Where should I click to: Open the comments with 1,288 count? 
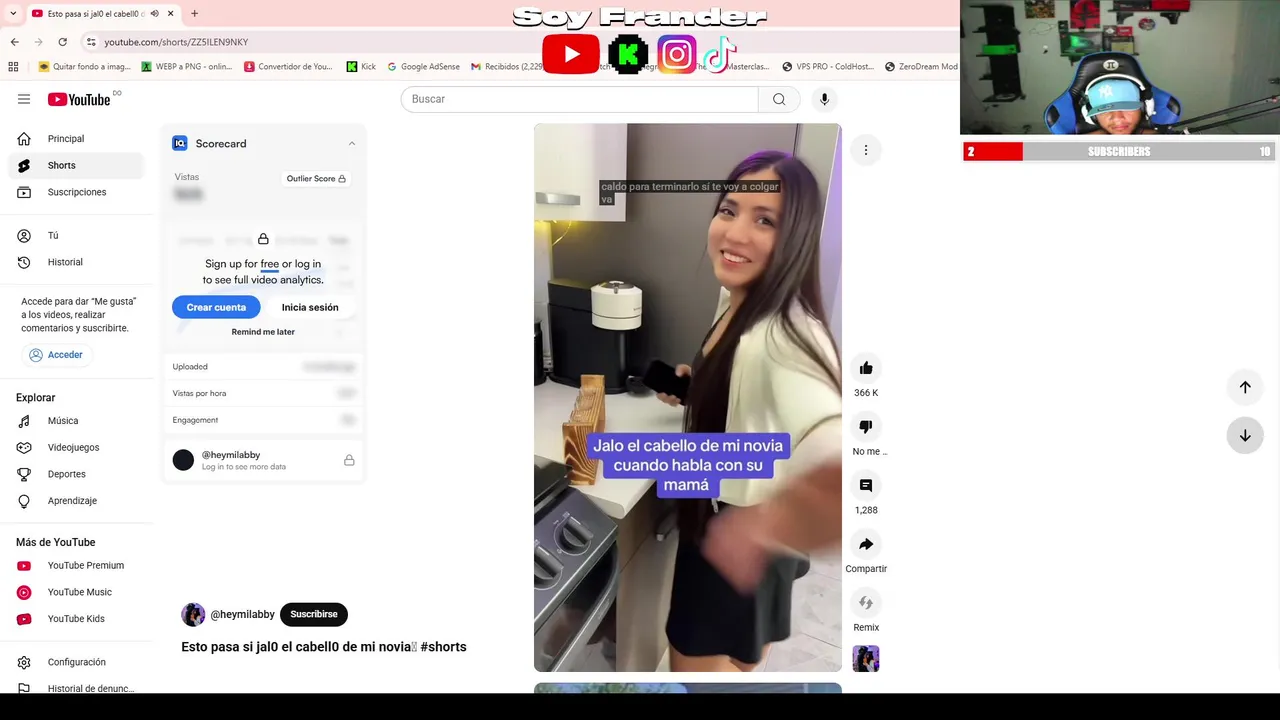[866, 486]
